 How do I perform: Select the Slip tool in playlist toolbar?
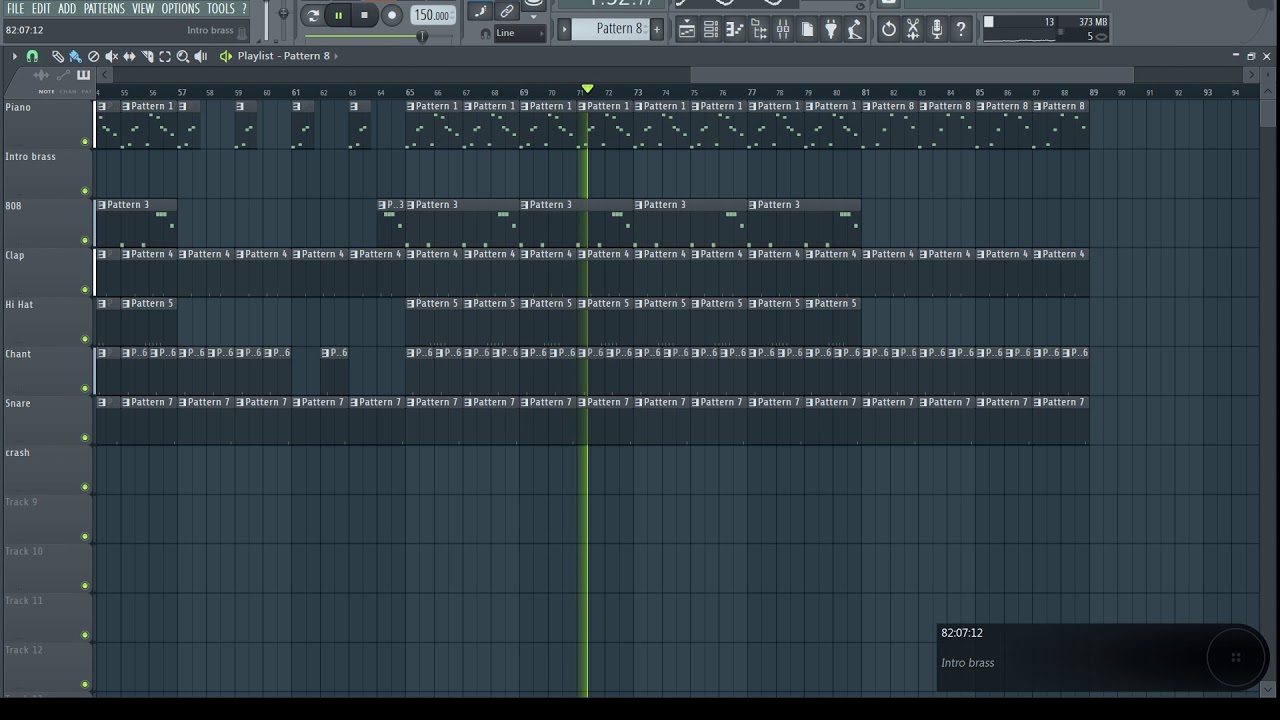129,56
